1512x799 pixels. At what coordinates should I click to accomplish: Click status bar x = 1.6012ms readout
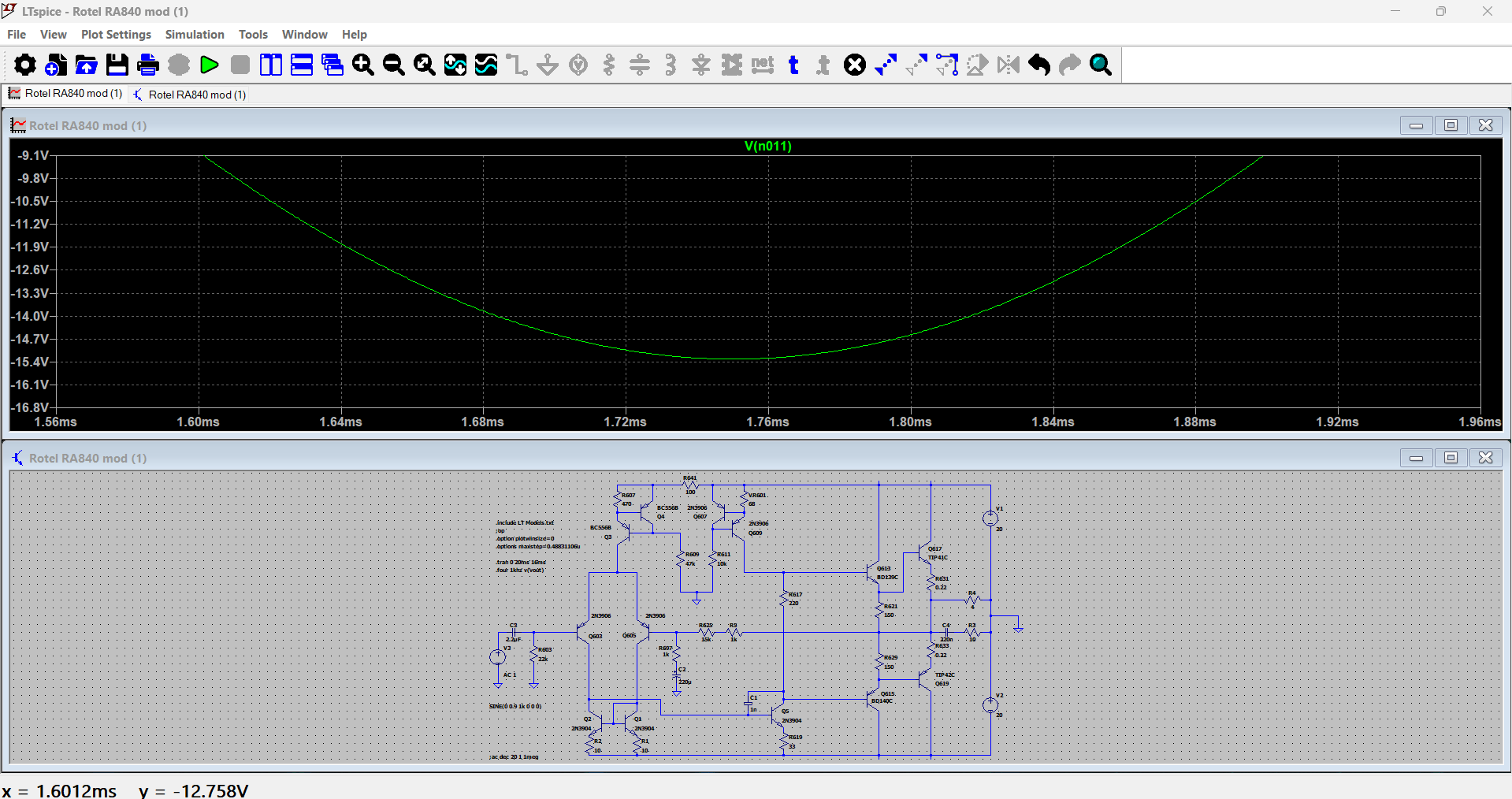(x=59, y=790)
